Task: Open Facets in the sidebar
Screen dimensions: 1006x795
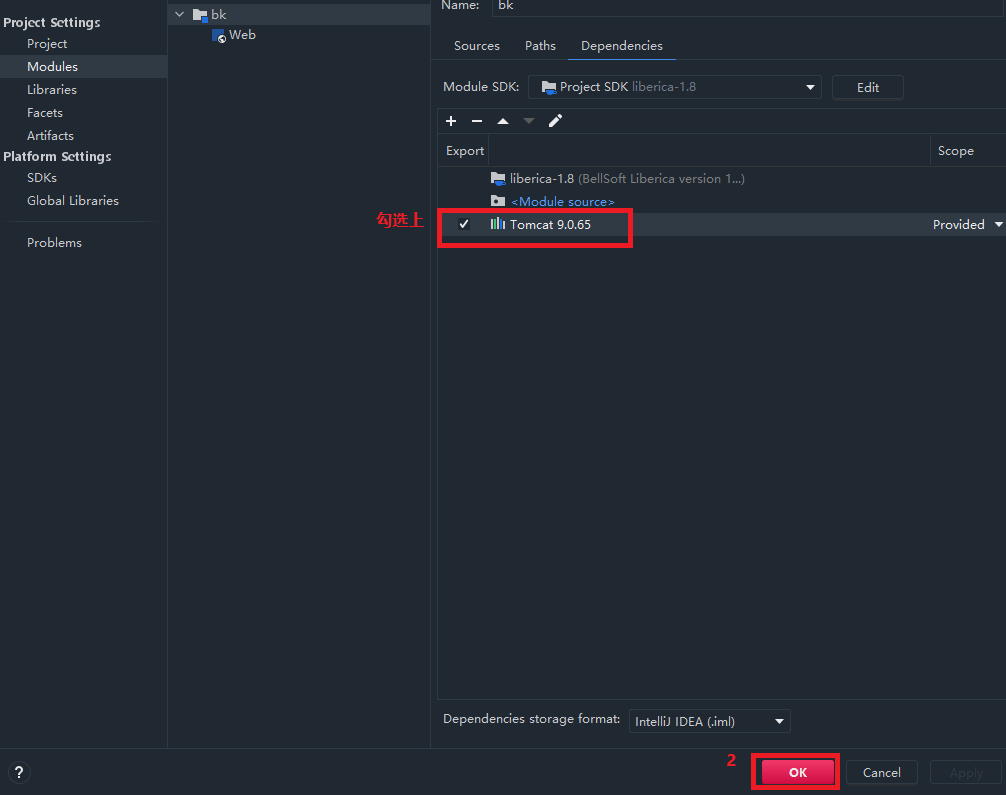Action: [x=45, y=113]
